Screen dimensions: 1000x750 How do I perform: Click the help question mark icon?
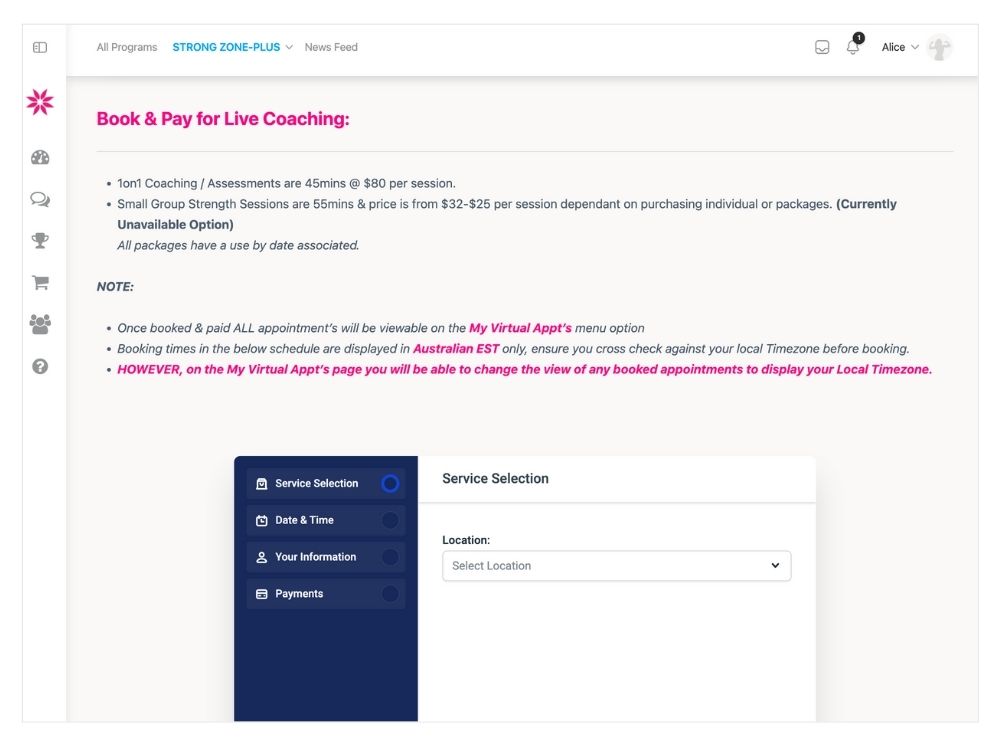[x=40, y=366]
